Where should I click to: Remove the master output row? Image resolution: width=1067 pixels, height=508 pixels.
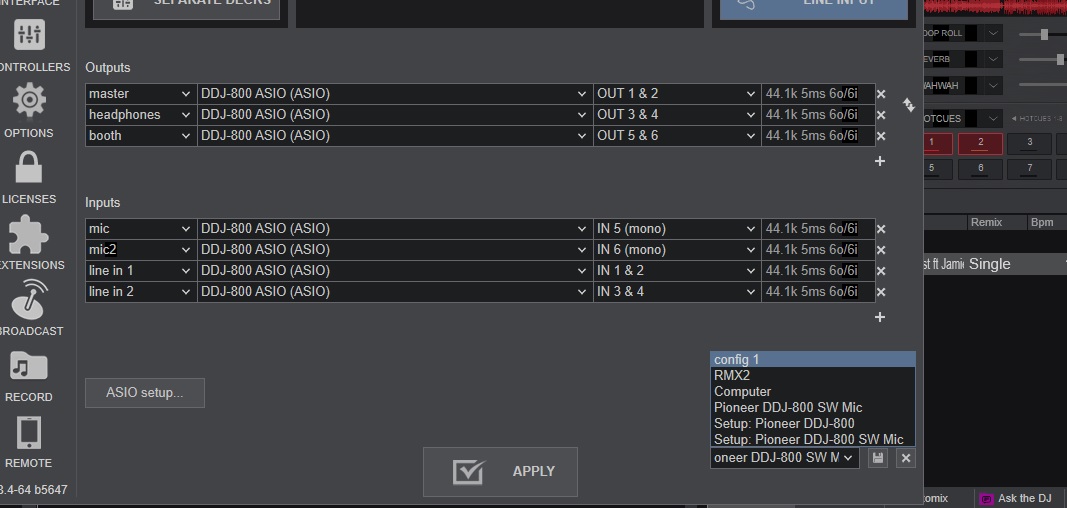881,94
